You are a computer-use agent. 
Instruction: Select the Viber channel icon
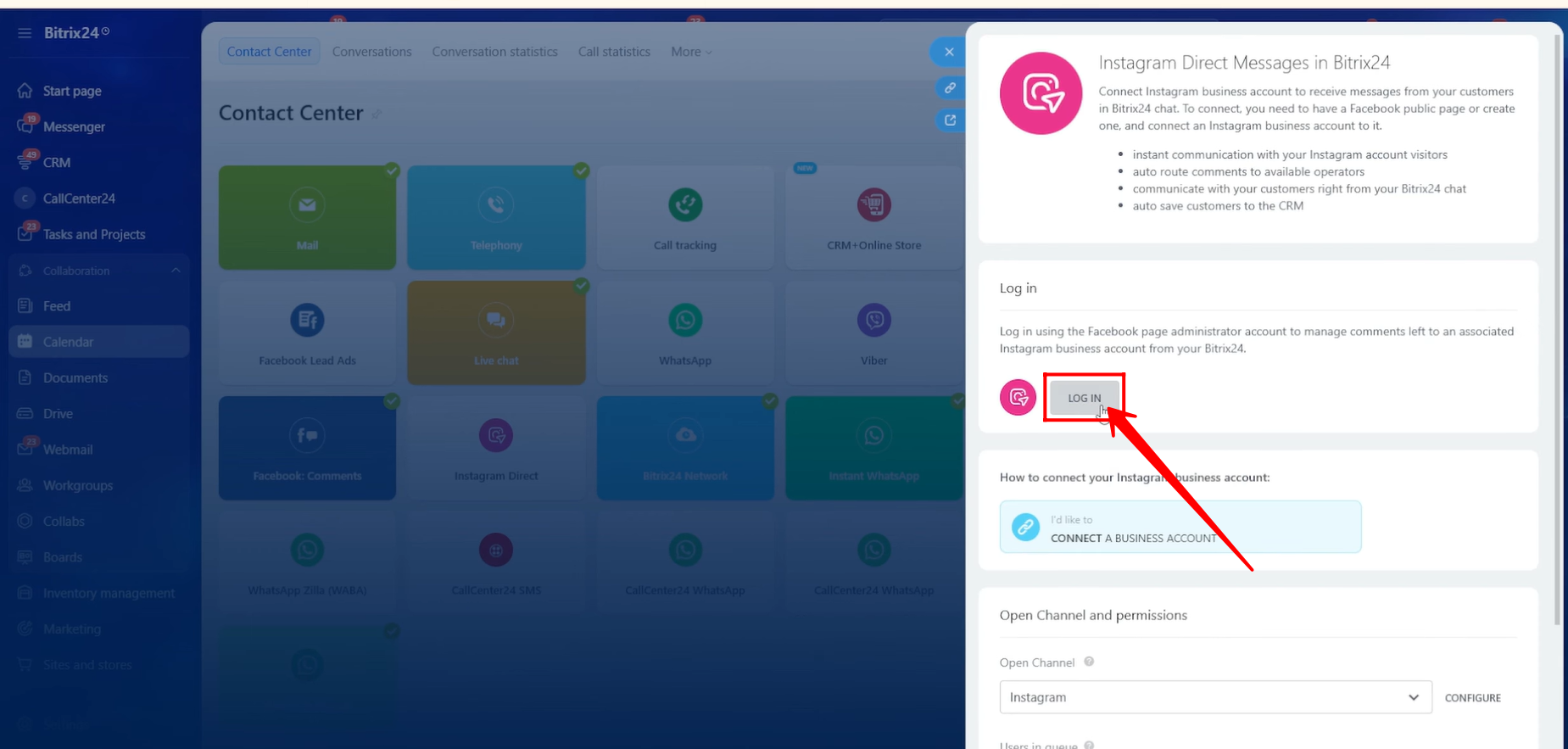pyautogui.click(x=873, y=321)
